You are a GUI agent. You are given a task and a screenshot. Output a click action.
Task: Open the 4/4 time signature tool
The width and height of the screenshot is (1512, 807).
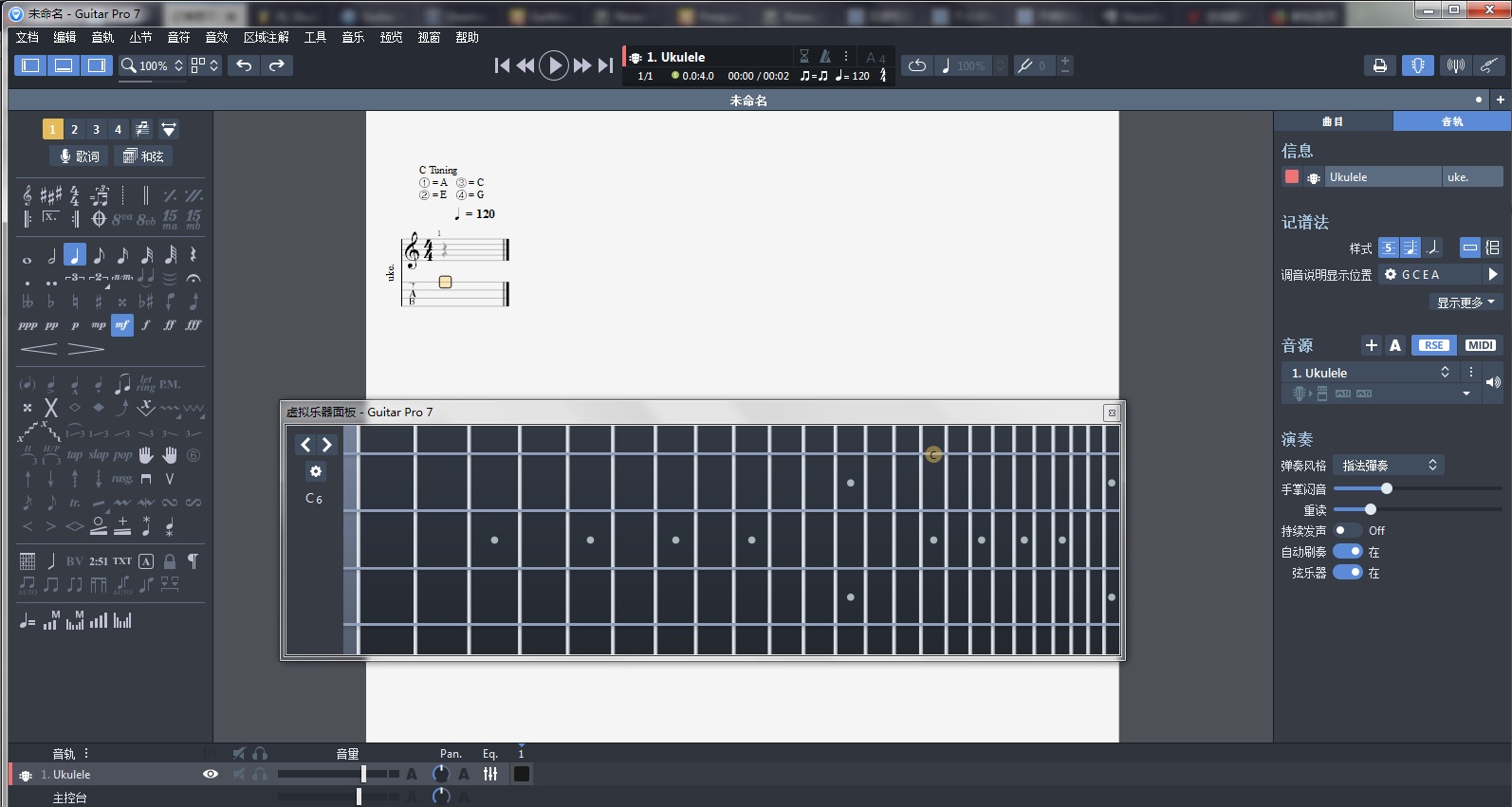click(x=75, y=195)
